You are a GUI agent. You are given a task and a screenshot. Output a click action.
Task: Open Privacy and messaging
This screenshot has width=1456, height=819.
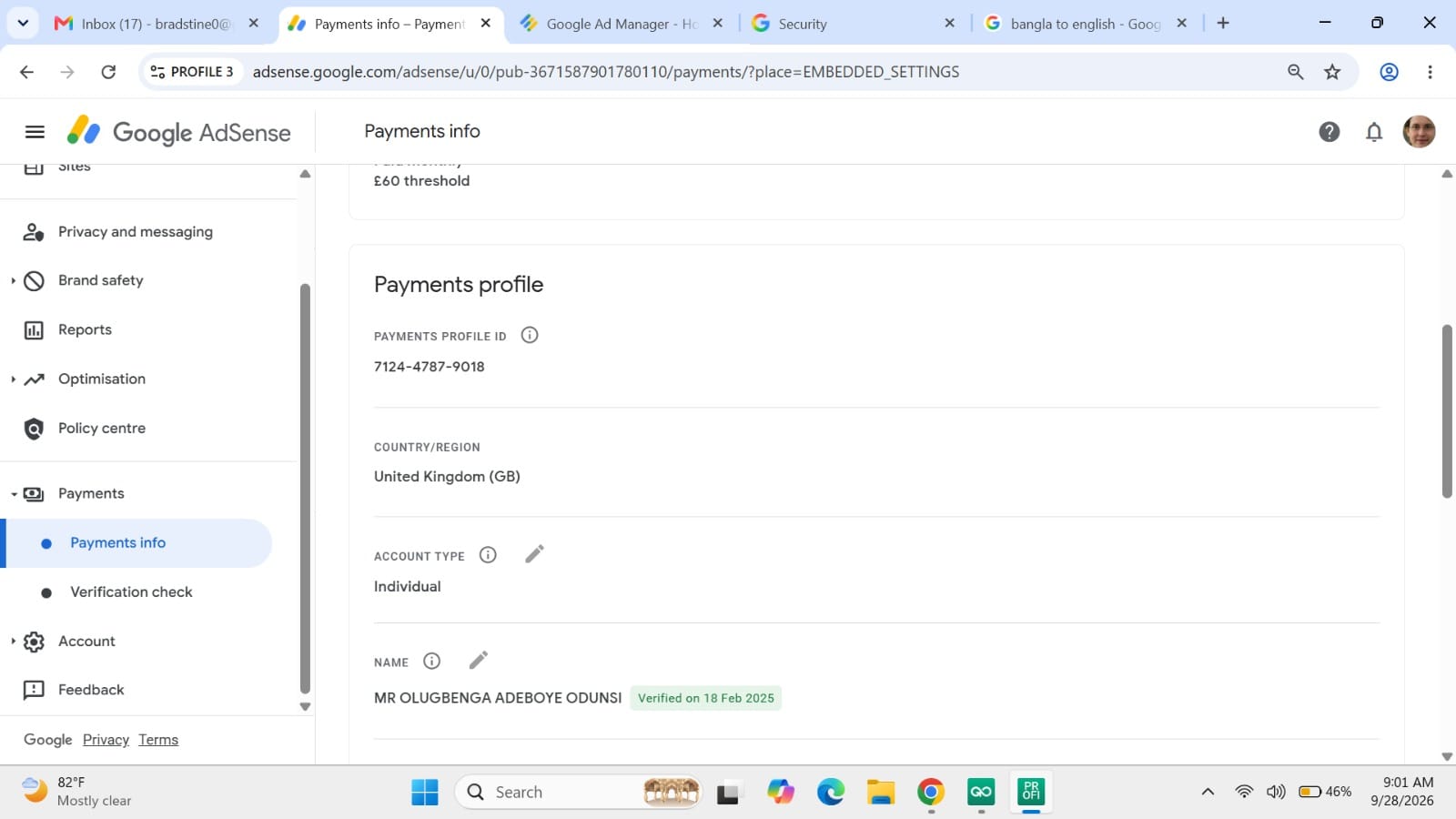coord(136,232)
